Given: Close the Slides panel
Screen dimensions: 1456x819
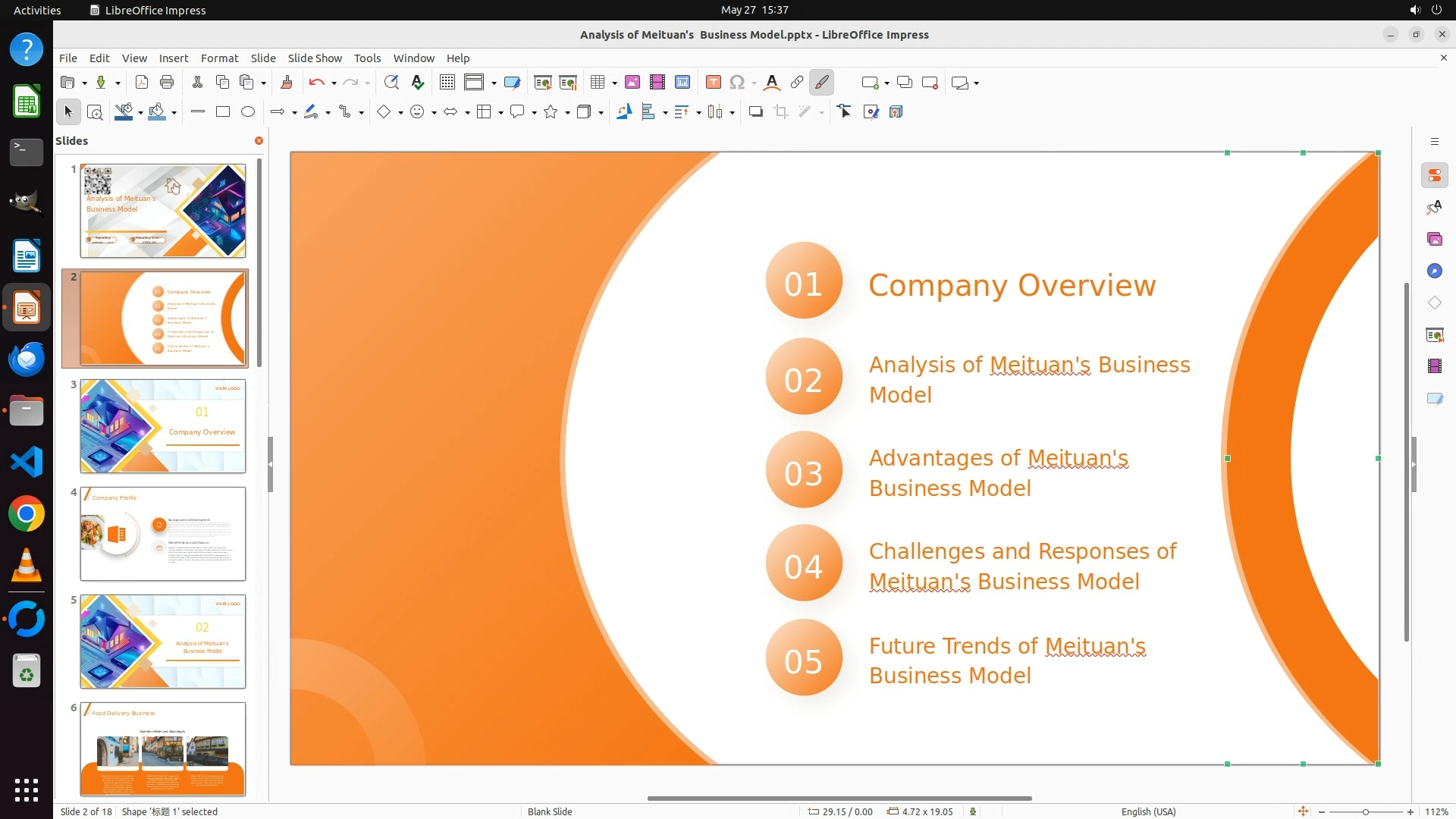Looking at the screenshot, I should pos(259,141).
